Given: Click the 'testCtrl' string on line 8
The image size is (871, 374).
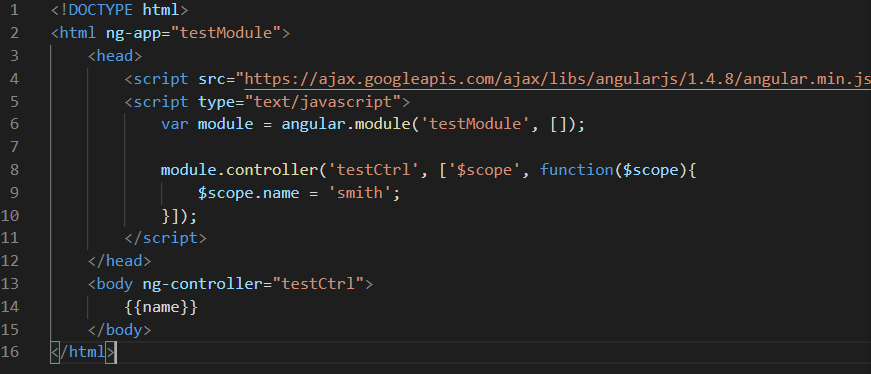Looking at the screenshot, I should 374,169.
